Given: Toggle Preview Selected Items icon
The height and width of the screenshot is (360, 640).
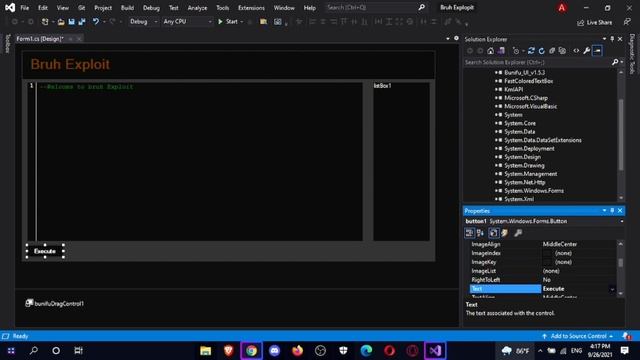Looking at the screenshot, I should click(597, 51).
